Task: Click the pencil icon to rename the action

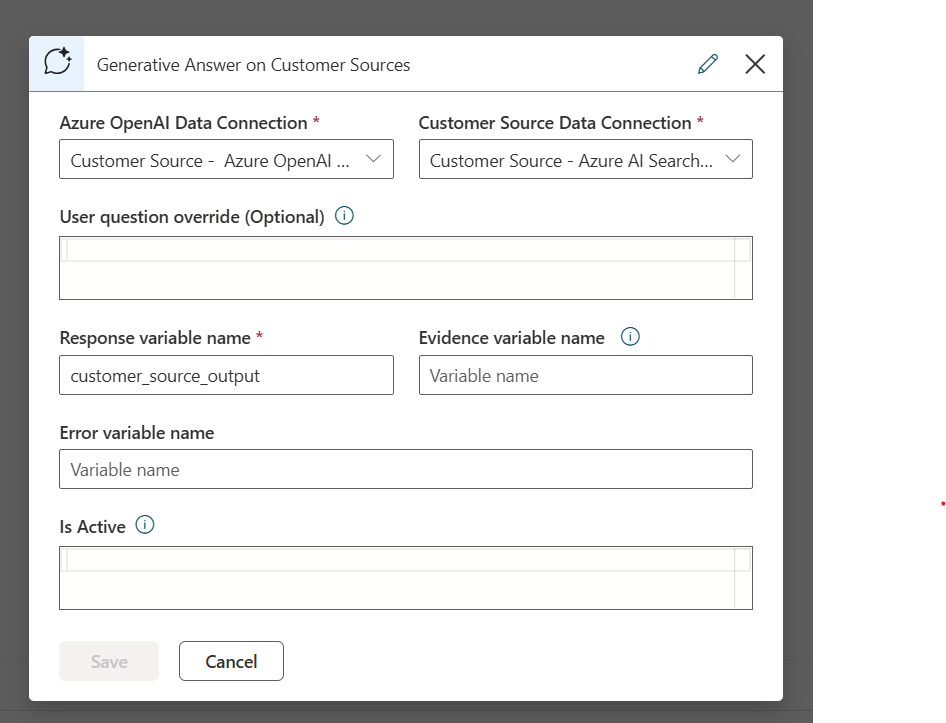Action: (x=707, y=63)
